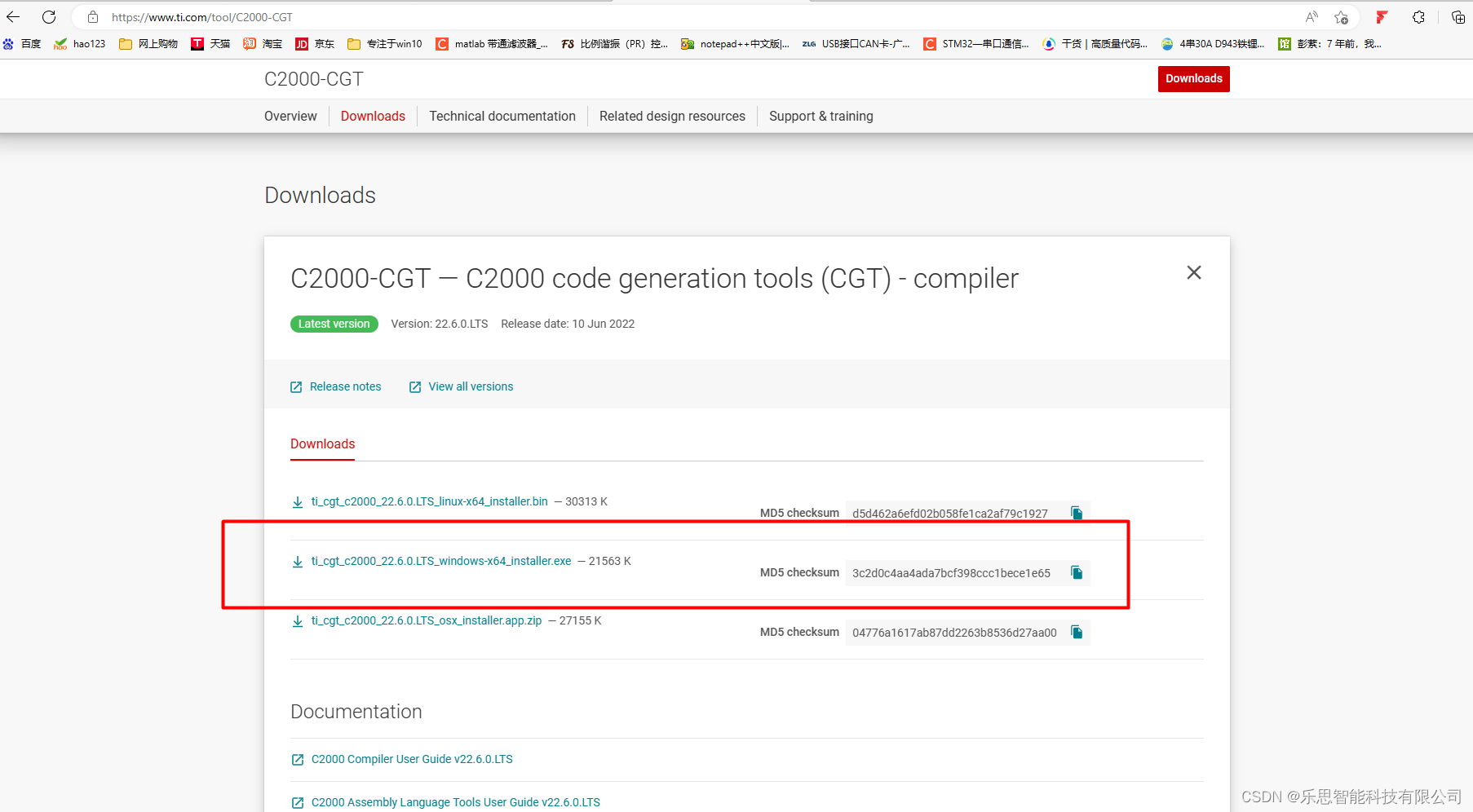Open the read aloud icon in address bar
This screenshot has height=812, width=1473.
point(1312,17)
